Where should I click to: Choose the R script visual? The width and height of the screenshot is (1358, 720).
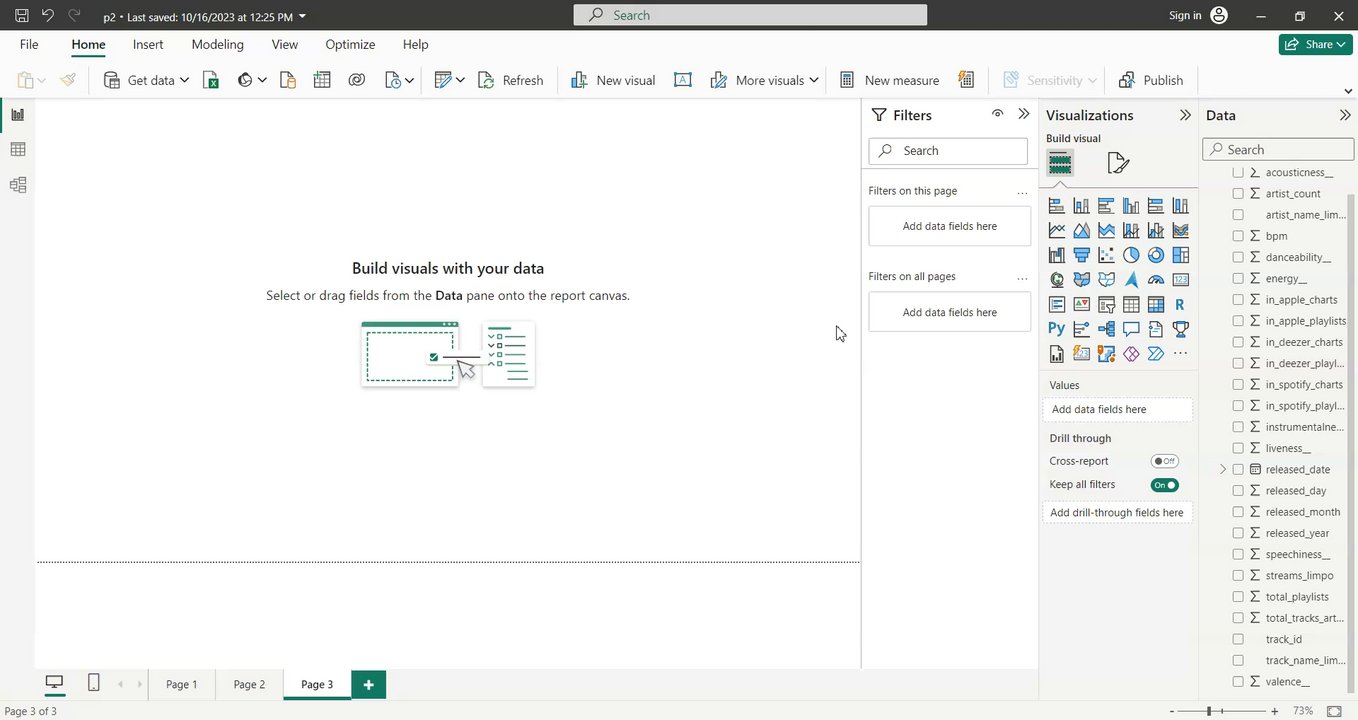coord(1181,305)
